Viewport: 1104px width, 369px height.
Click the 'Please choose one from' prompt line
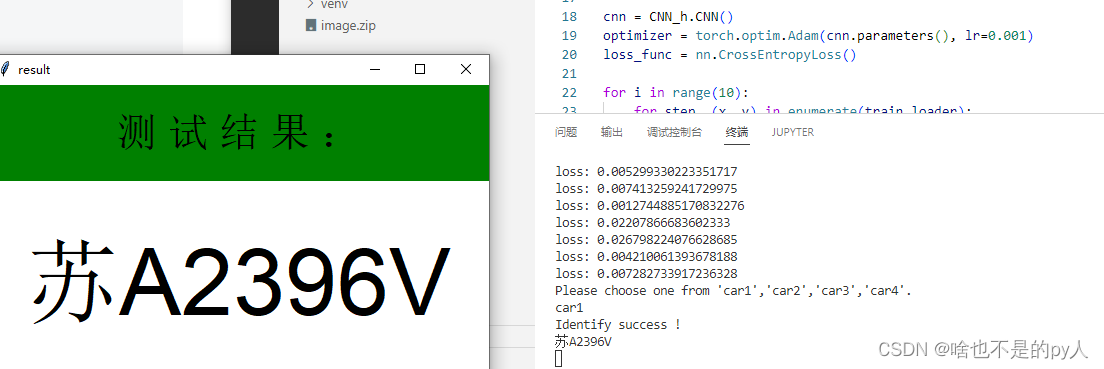733,290
